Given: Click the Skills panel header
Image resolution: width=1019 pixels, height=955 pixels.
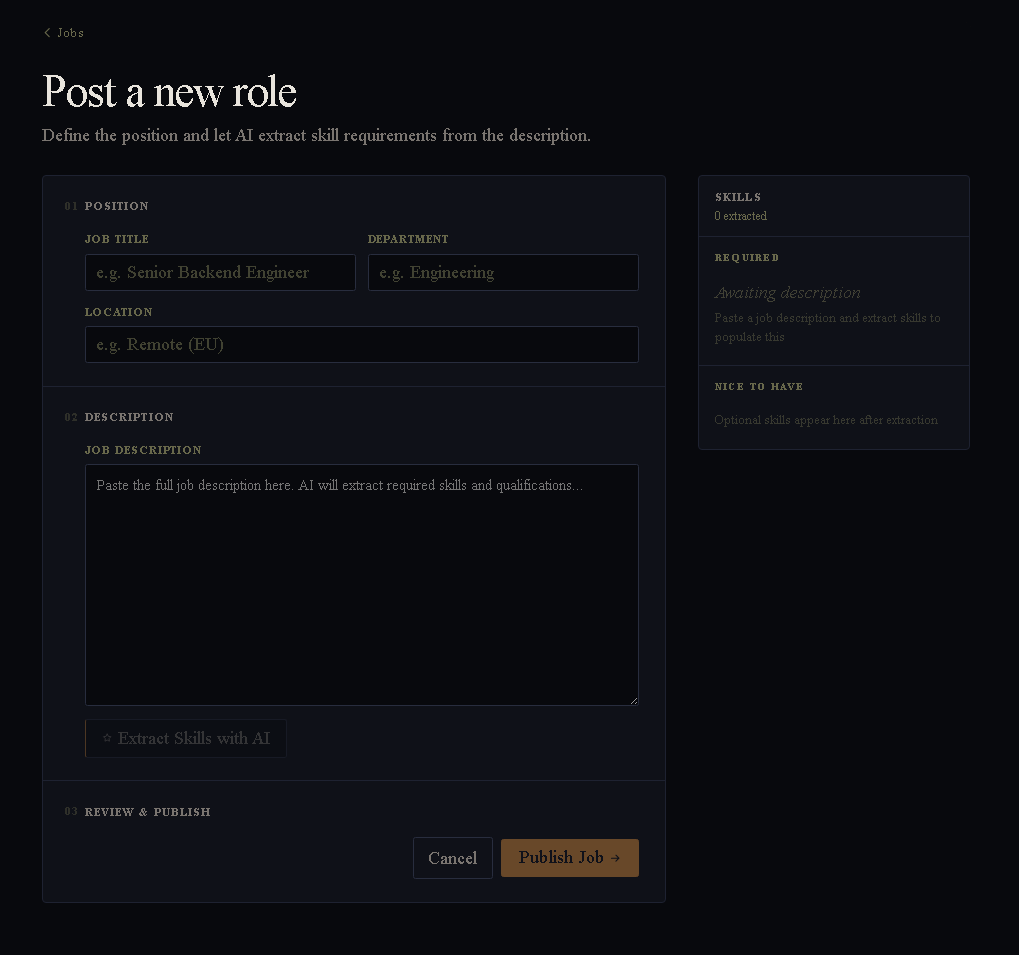Looking at the screenshot, I should [x=738, y=197].
